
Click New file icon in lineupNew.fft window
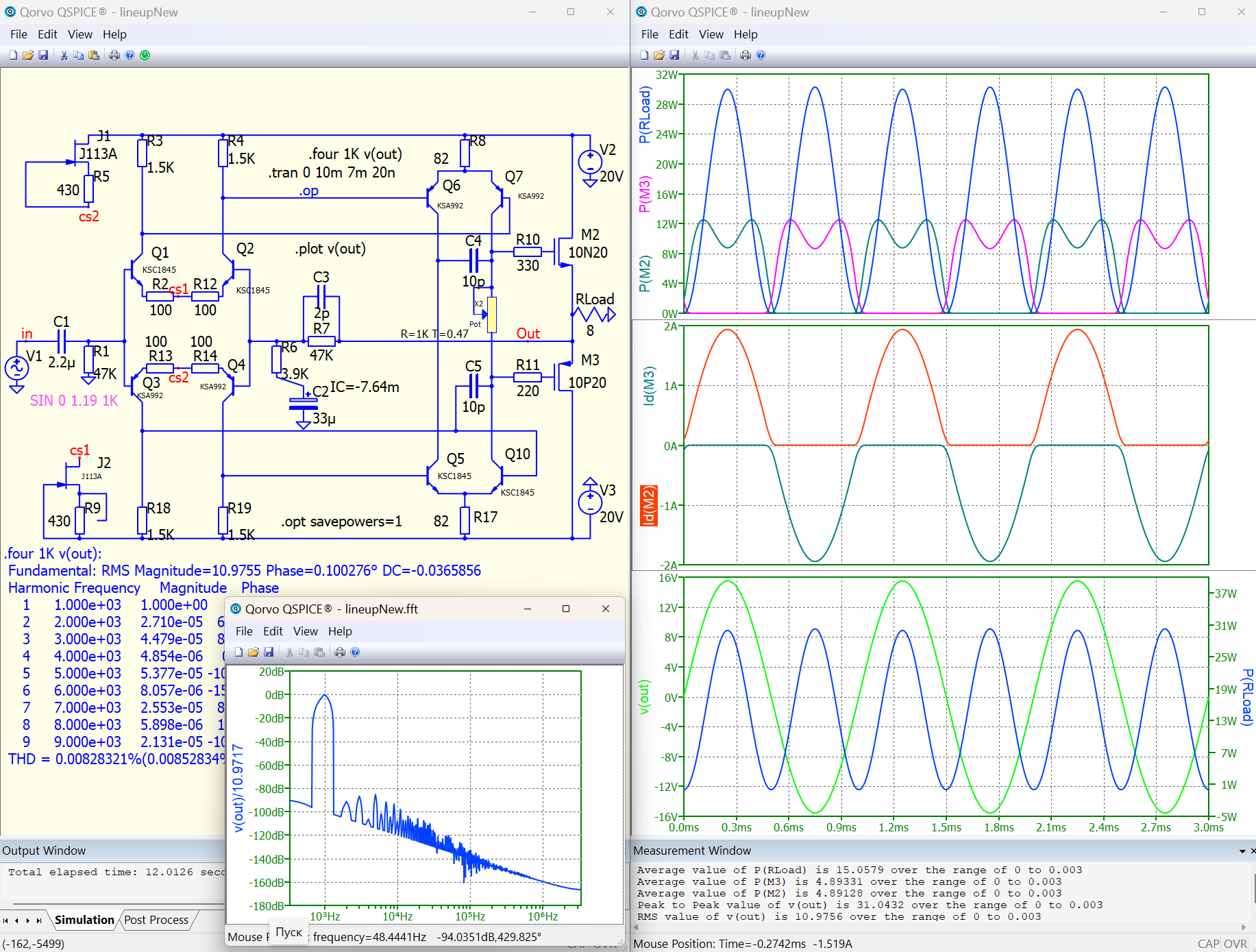[x=238, y=652]
